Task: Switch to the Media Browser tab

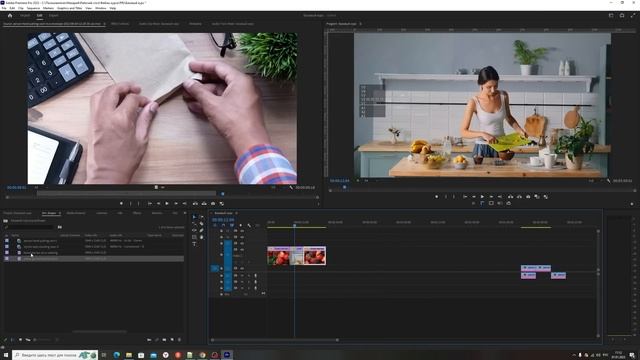Action: pyautogui.click(x=76, y=213)
